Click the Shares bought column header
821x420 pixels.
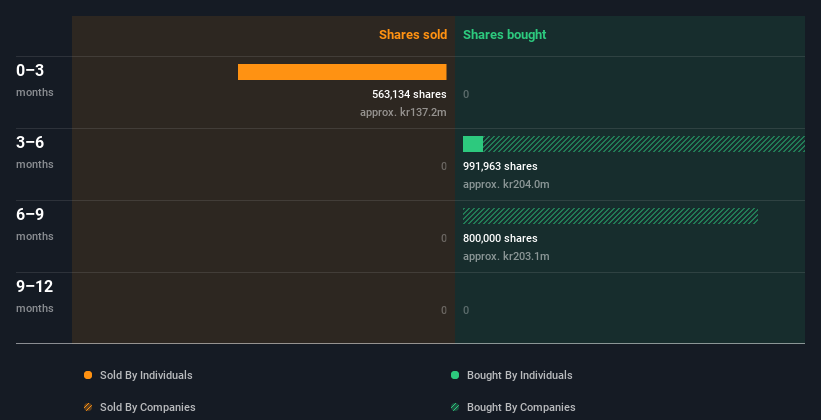coord(504,35)
